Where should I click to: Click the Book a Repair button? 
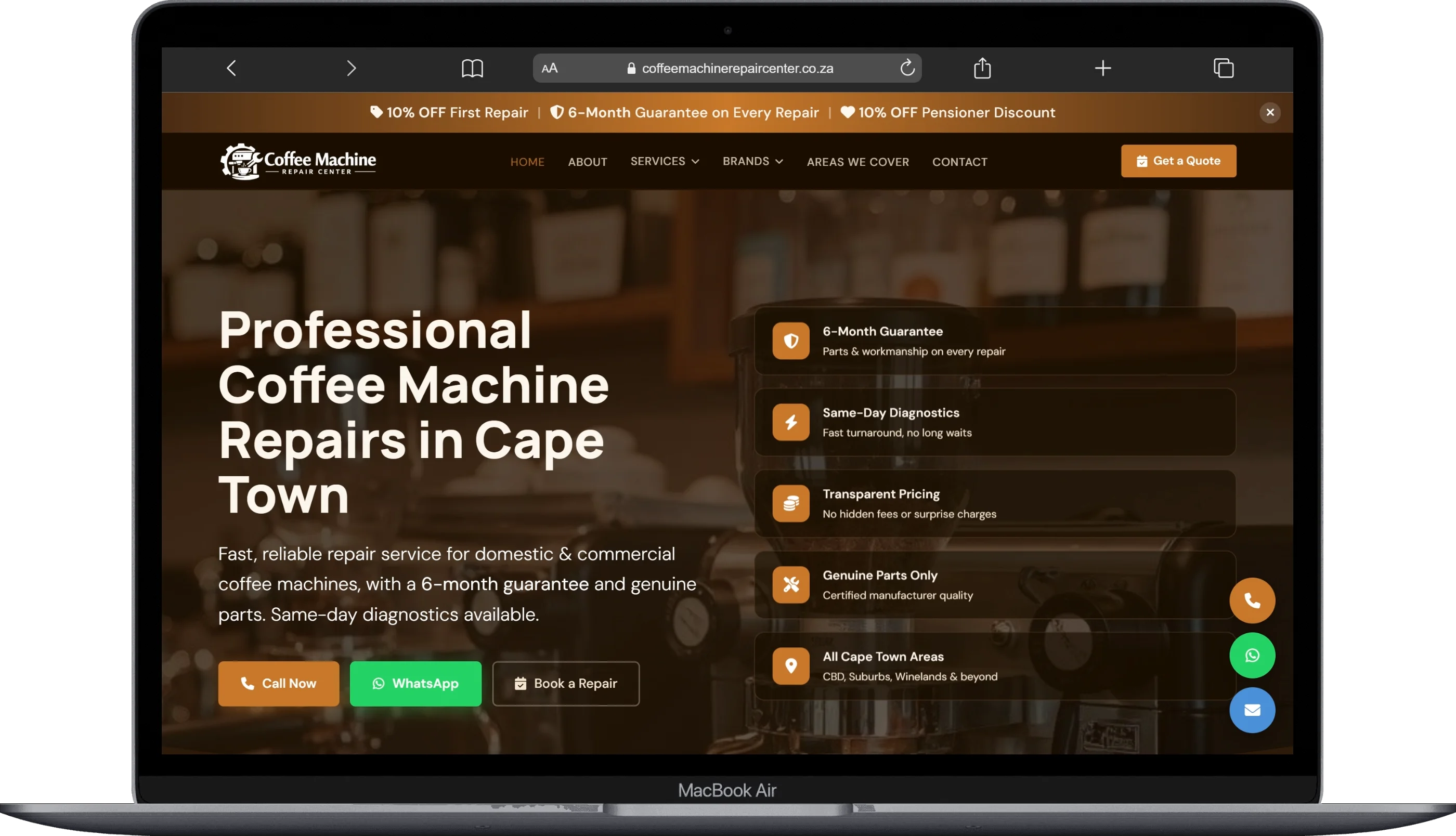tap(566, 683)
